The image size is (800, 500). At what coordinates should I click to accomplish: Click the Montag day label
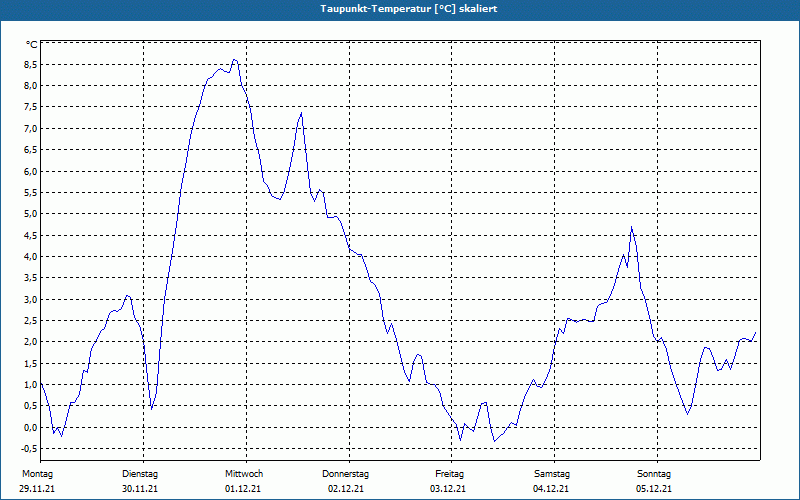[37, 474]
